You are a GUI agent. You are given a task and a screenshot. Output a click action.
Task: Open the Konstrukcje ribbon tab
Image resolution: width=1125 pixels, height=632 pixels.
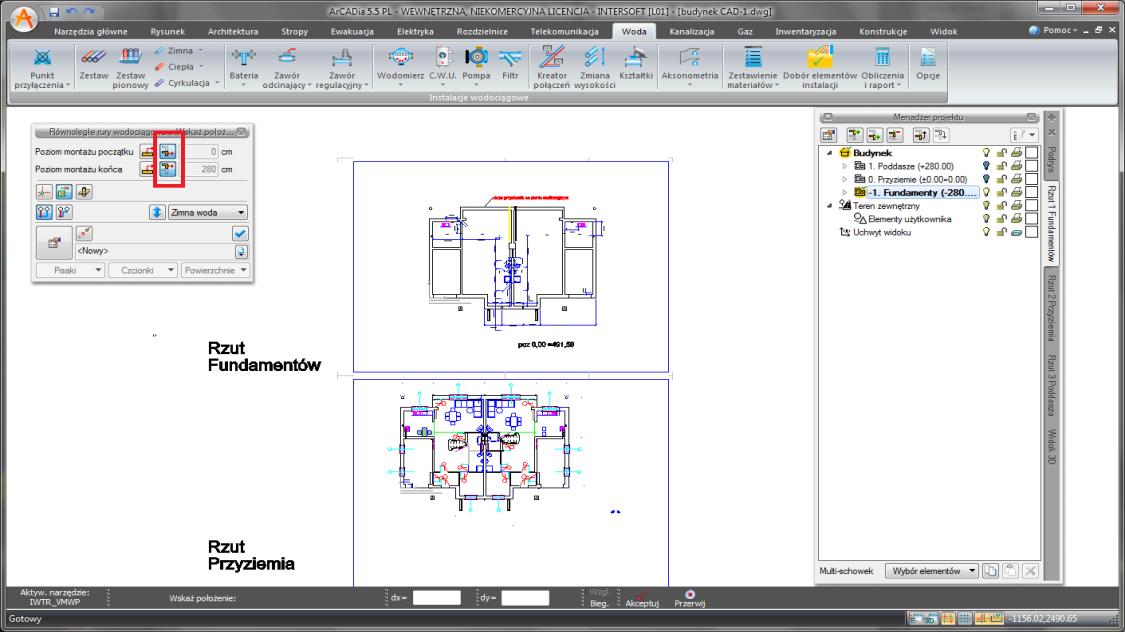(882, 32)
